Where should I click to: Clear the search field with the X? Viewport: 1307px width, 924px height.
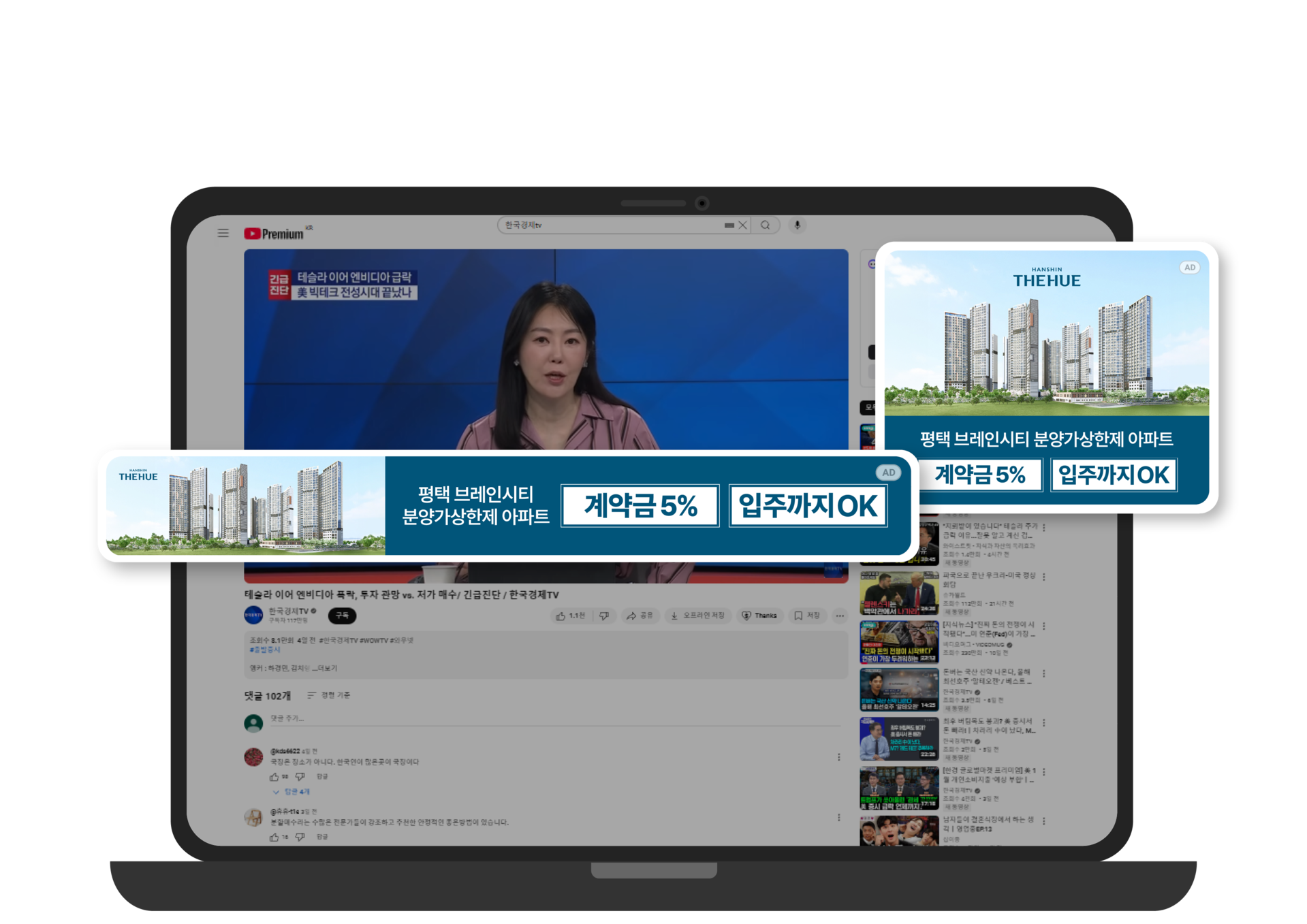pyautogui.click(x=742, y=225)
